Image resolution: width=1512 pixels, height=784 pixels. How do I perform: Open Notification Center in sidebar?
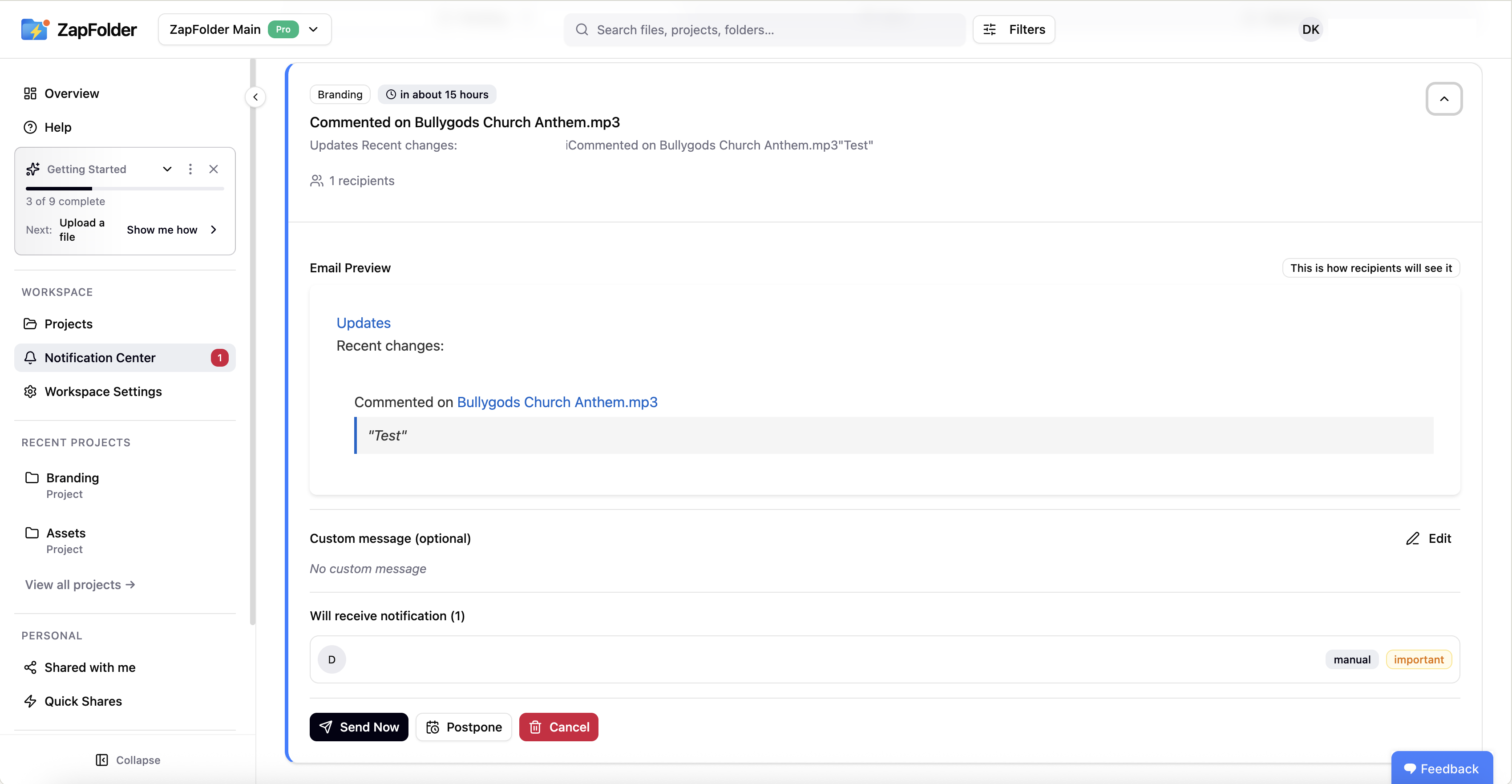(100, 357)
